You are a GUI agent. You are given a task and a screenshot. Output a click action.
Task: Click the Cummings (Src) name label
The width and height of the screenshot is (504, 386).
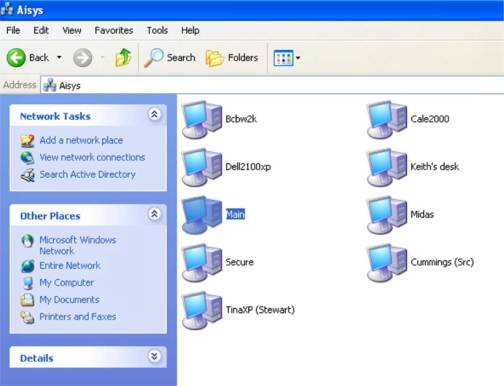[x=442, y=262]
